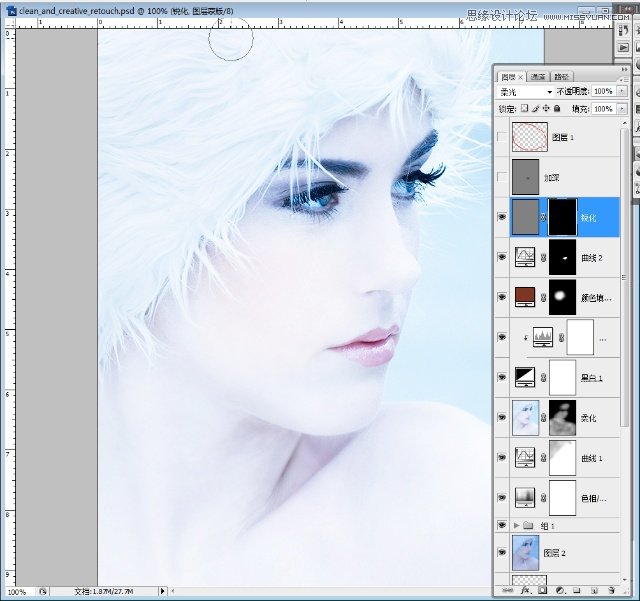The width and height of the screenshot is (640, 601).
Task: Click the layers list scroll-down arrow
Action: 624,580
